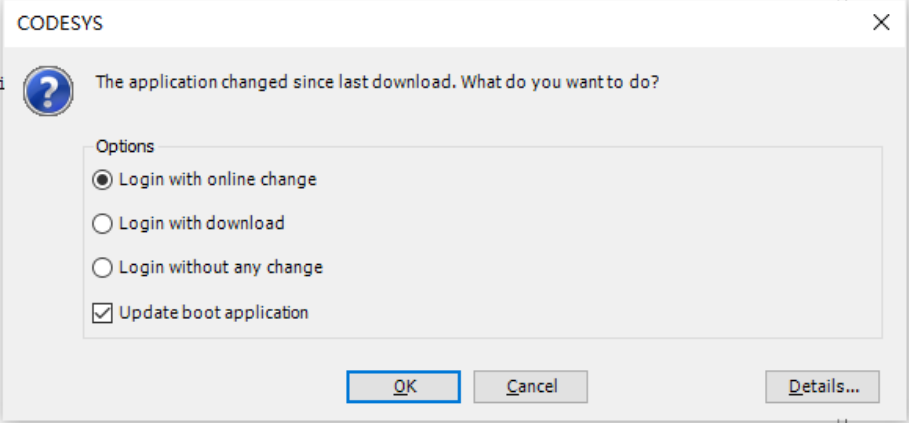This screenshot has width=909, height=423.
Task: Click the 'Login with download' label text
Action: click(201, 224)
